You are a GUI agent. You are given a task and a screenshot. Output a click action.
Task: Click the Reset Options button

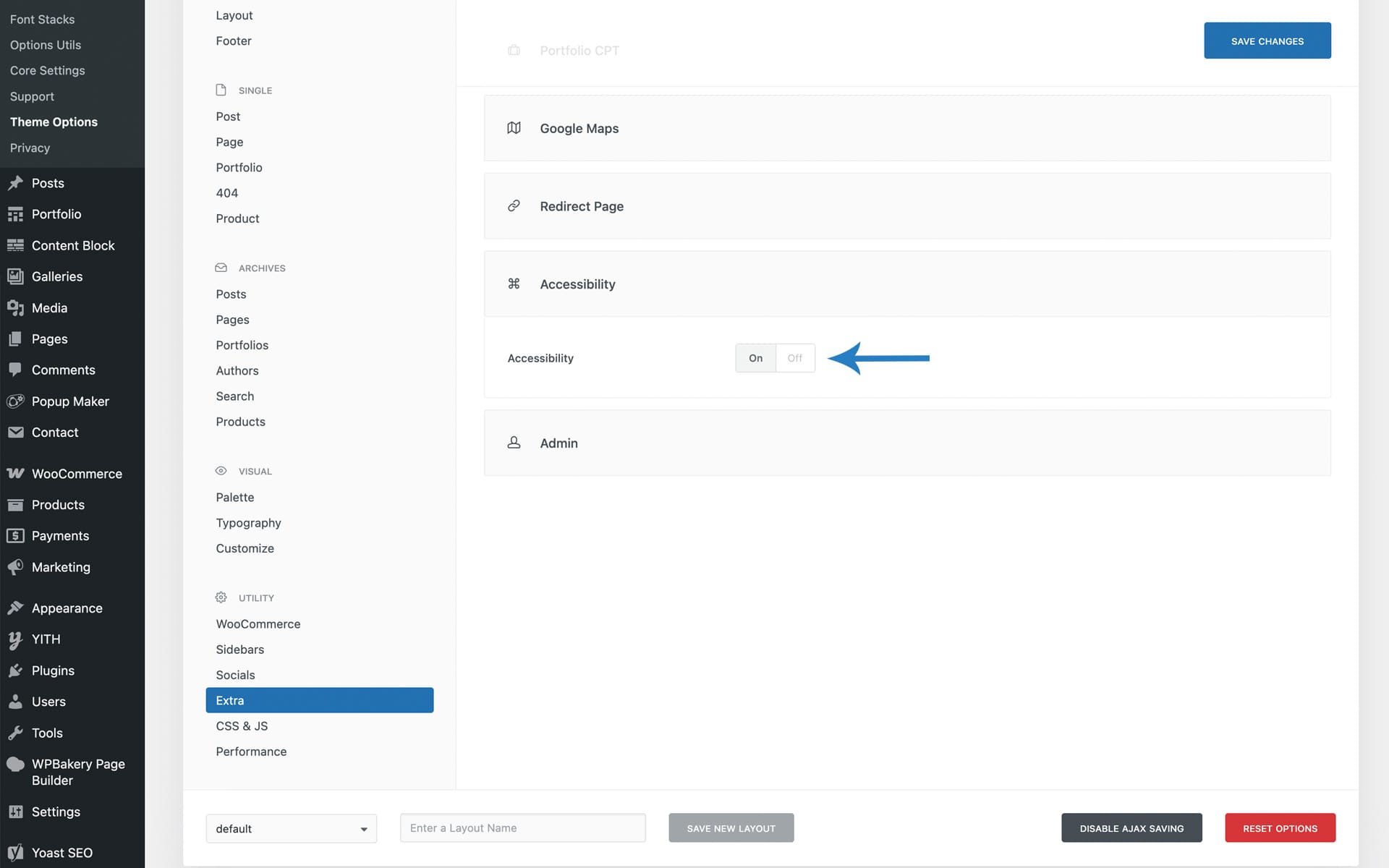(x=1280, y=828)
